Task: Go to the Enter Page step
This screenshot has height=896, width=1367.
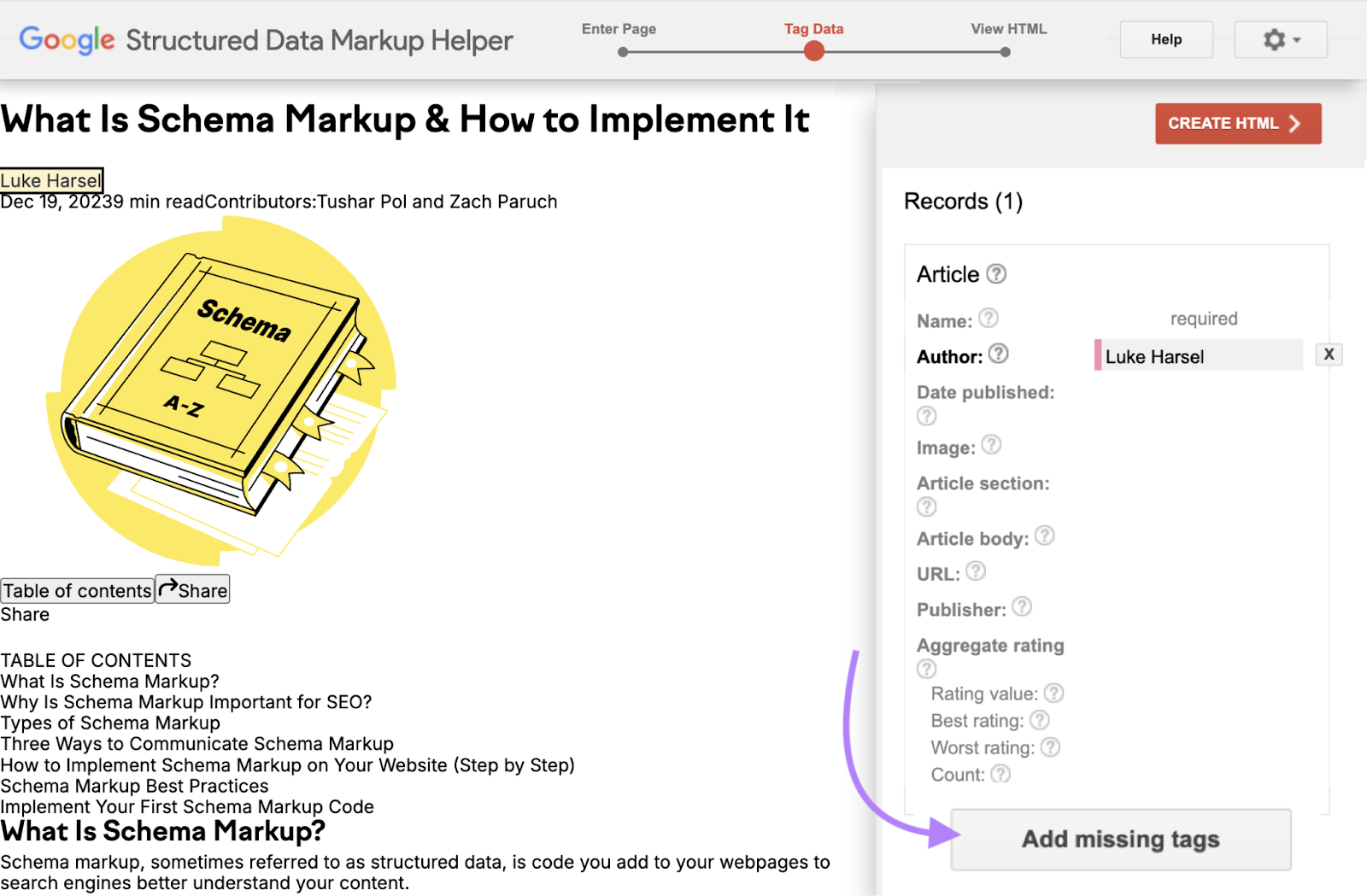Action: (x=619, y=29)
